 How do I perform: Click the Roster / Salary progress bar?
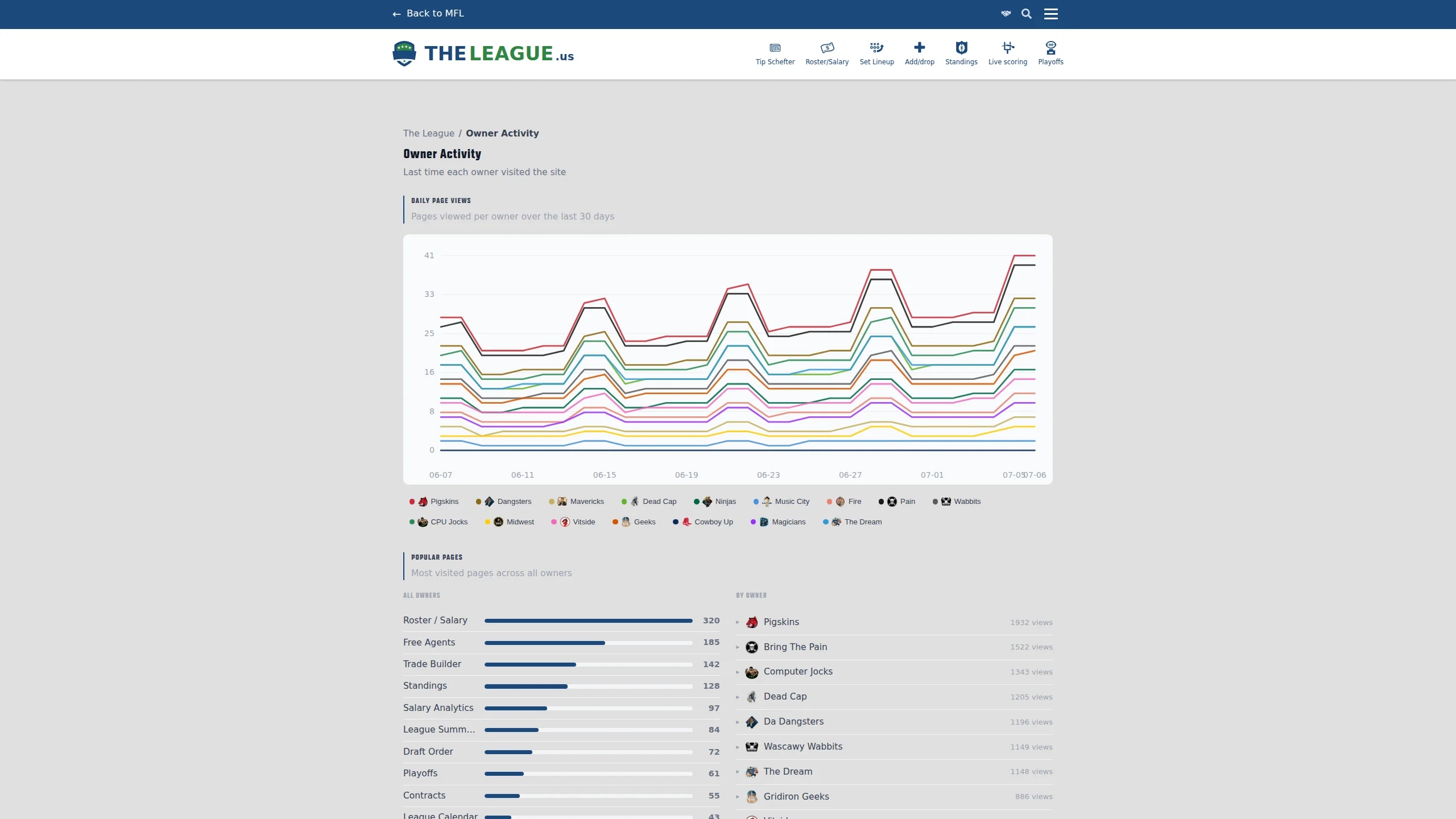(x=588, y=621)
